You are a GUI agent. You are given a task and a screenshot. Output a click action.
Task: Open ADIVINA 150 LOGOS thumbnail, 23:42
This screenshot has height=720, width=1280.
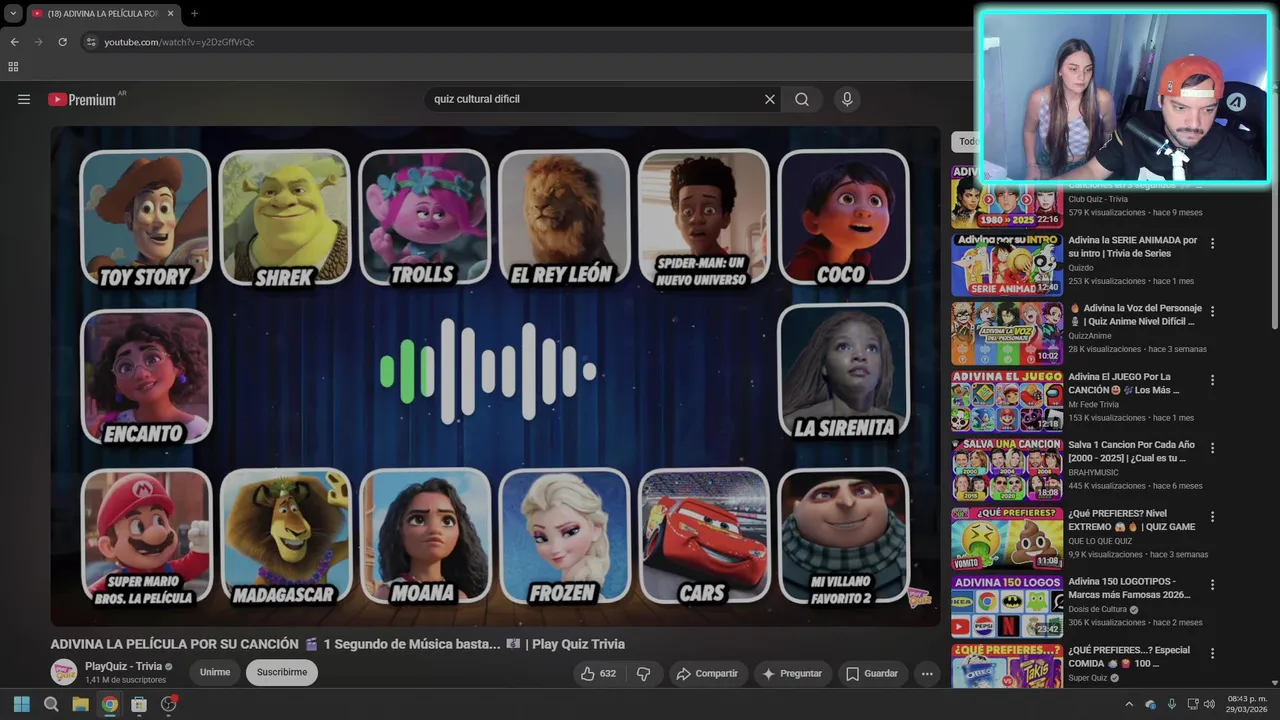[1006, 607]
